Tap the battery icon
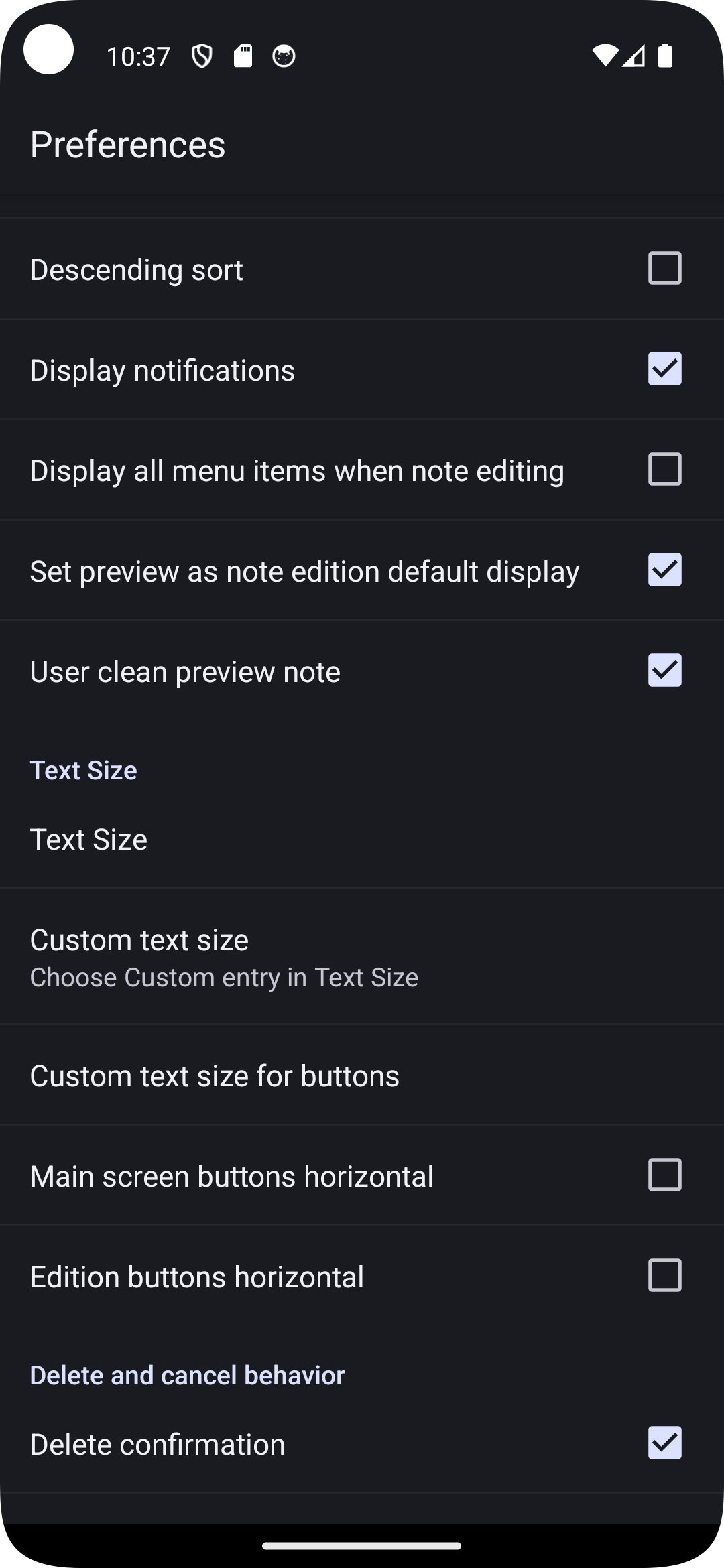 (665, 56)
